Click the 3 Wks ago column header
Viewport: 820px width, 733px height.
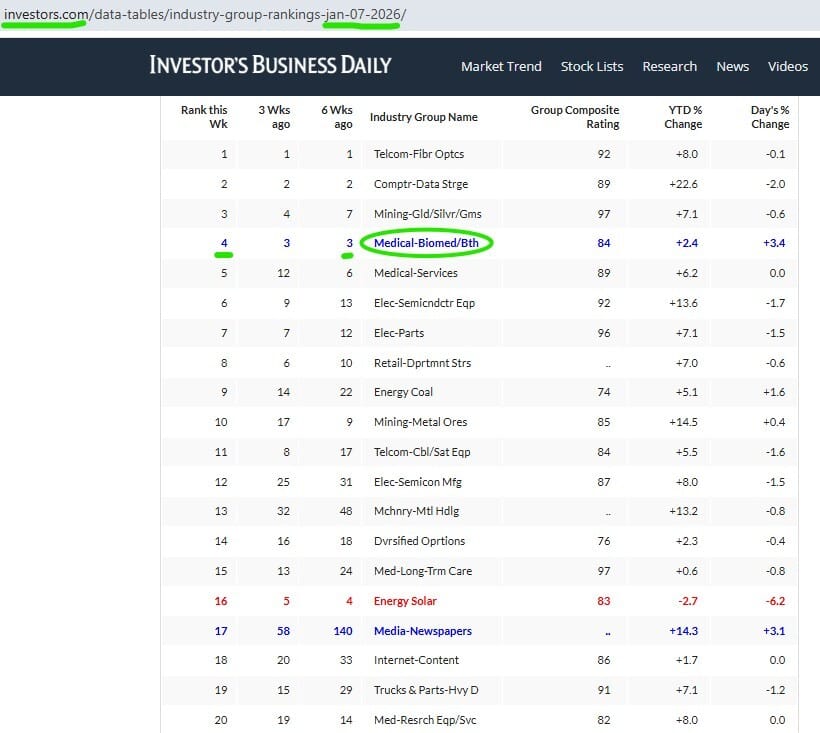tap(274, 117)
